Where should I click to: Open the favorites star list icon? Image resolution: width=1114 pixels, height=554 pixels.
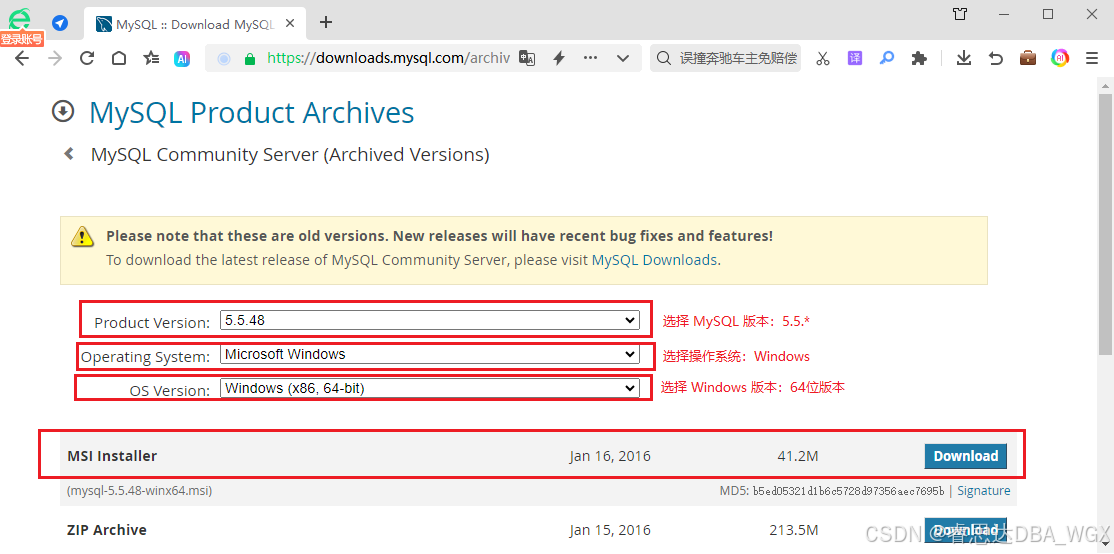coord(151,58)
